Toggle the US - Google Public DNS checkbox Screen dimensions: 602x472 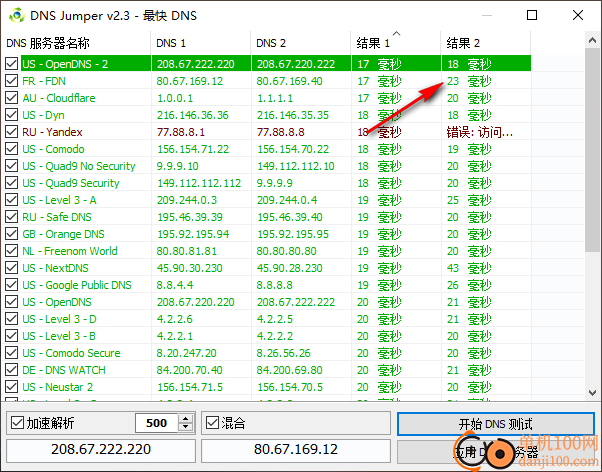(12, 285)
